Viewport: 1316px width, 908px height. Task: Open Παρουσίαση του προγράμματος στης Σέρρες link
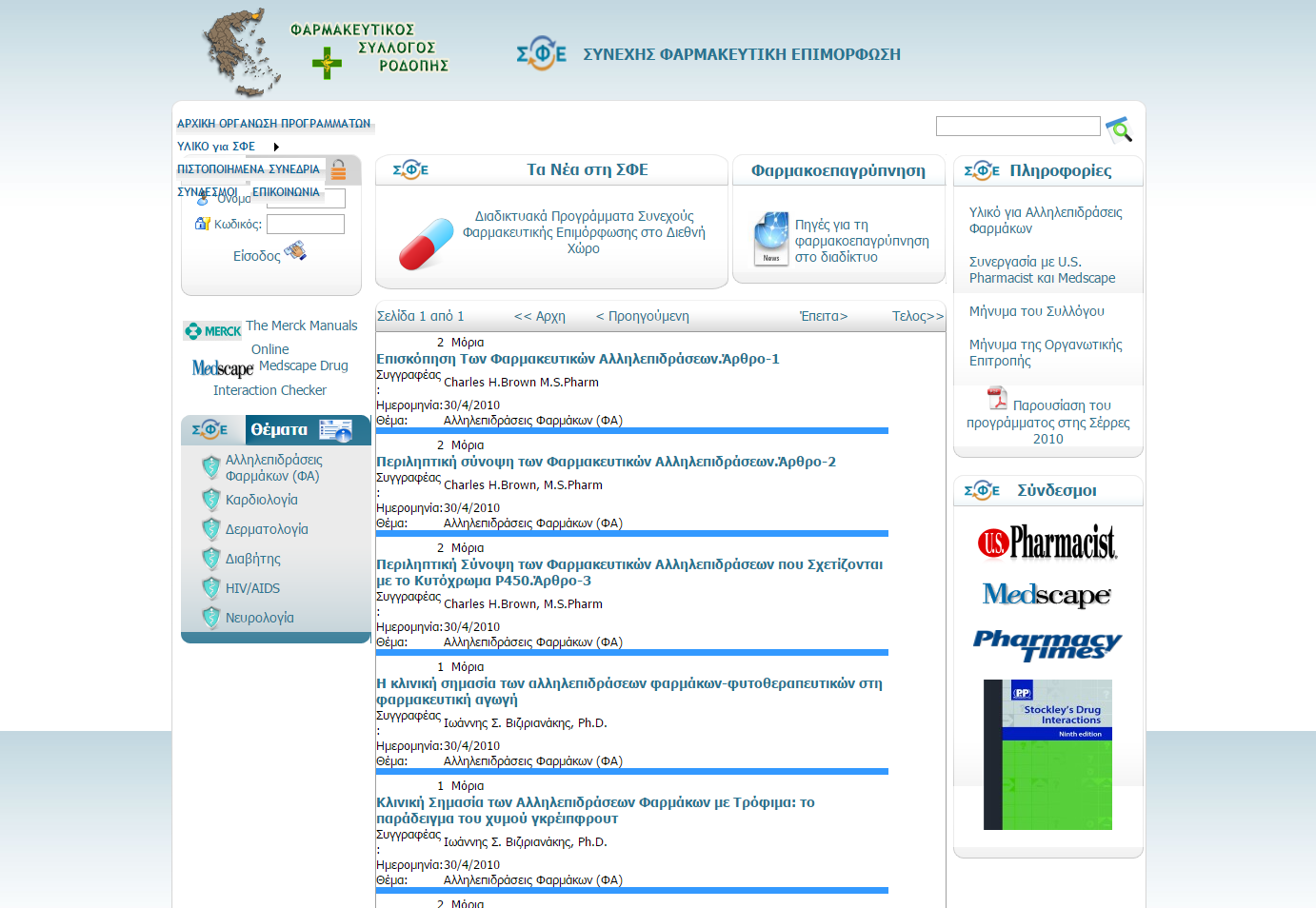(1048, 422)
